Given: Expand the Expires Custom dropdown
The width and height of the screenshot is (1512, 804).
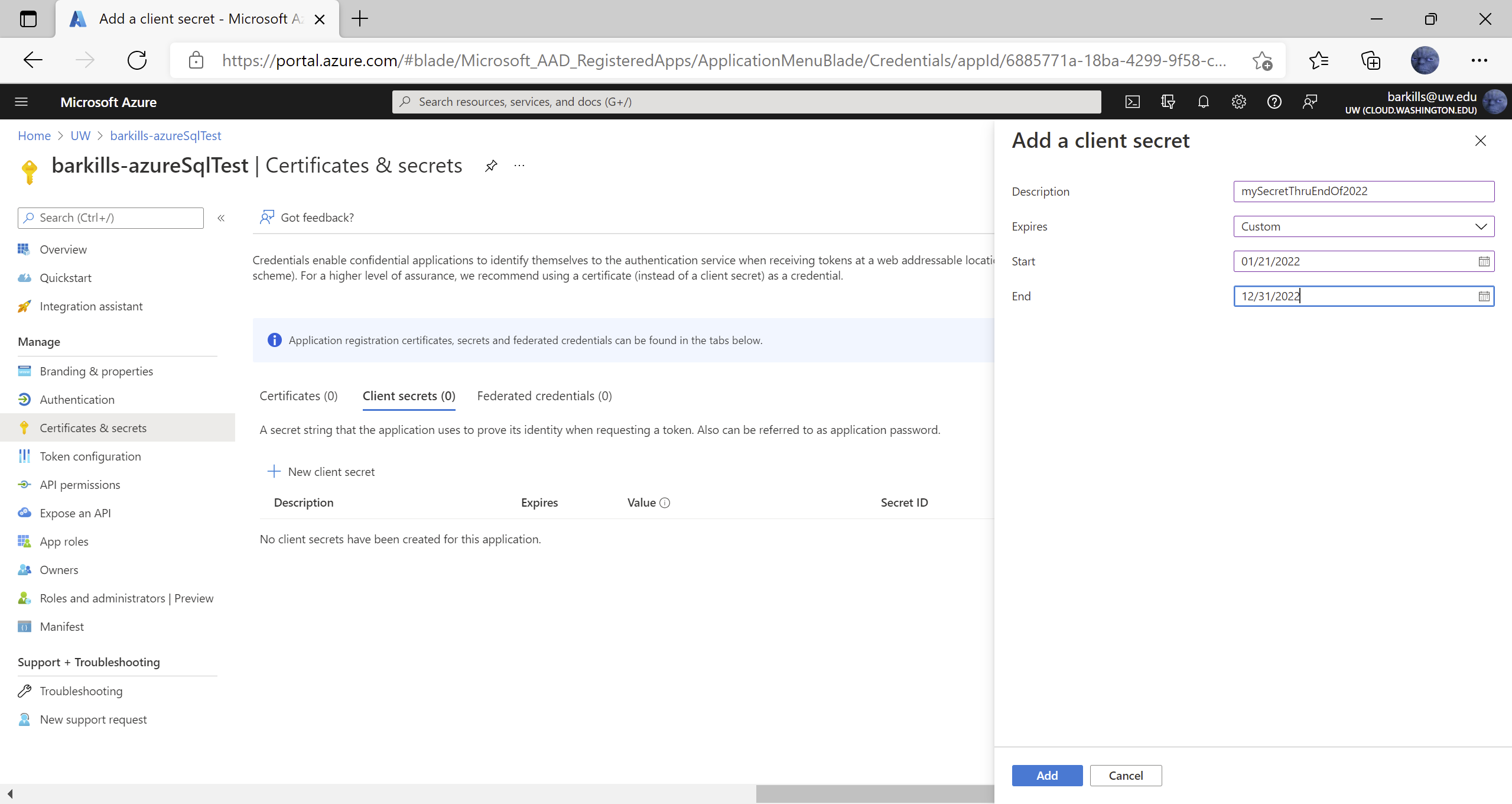Looking at the screenshot, I should (x=1364, y=226).
